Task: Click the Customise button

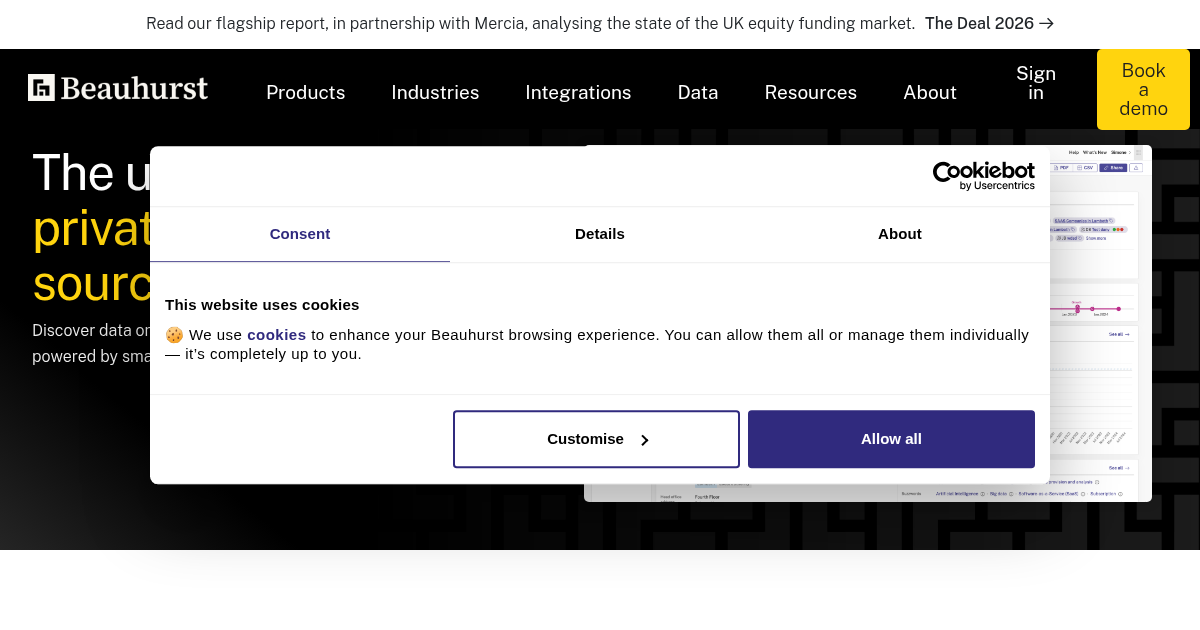Action: [x=596, y=439]
